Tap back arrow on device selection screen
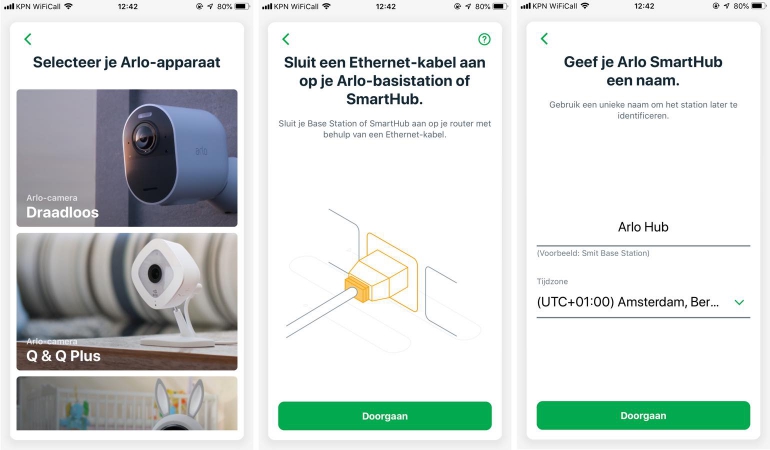Screen dimensions: 770x450 pos(28,39)
